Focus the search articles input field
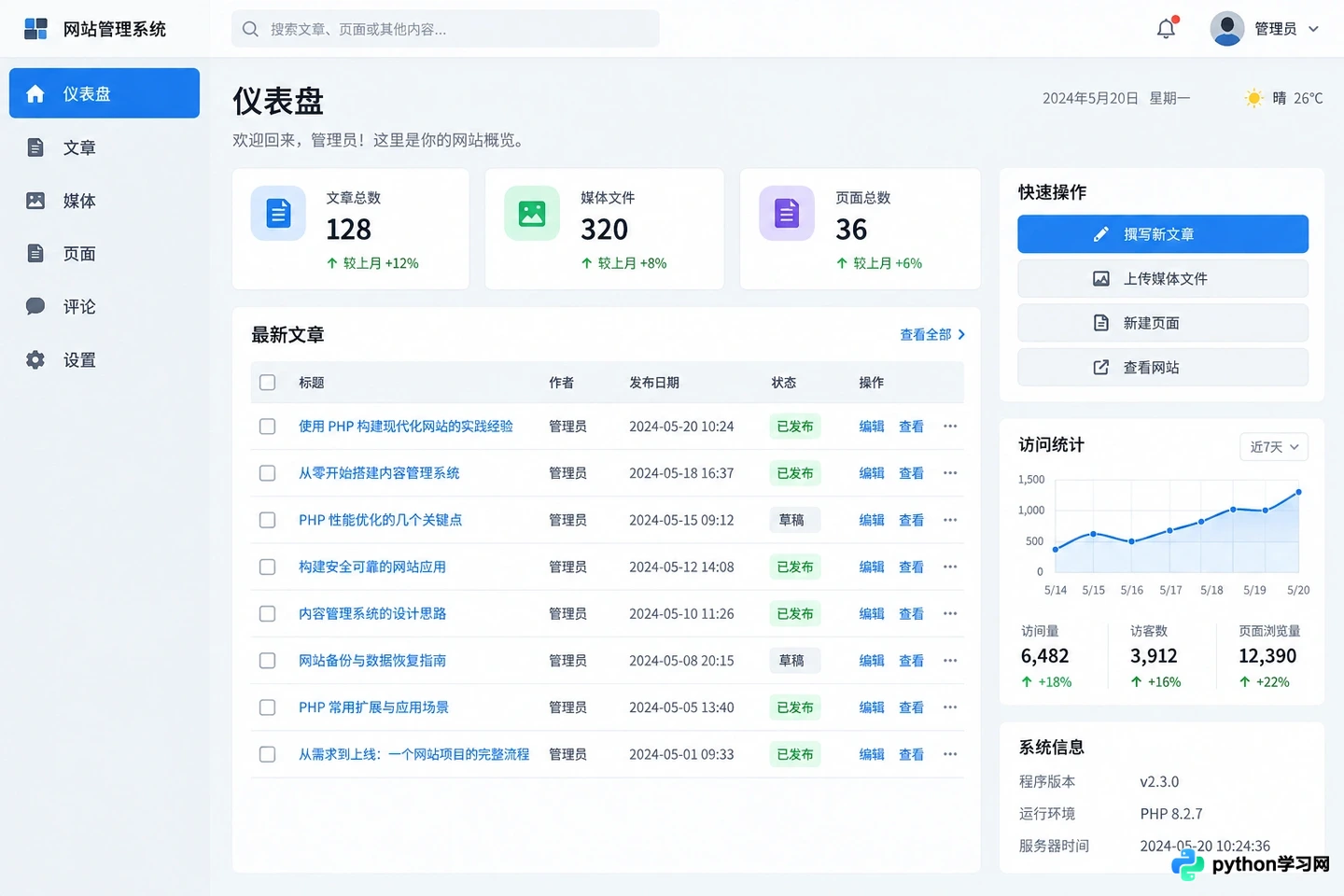 coord(445,29)
